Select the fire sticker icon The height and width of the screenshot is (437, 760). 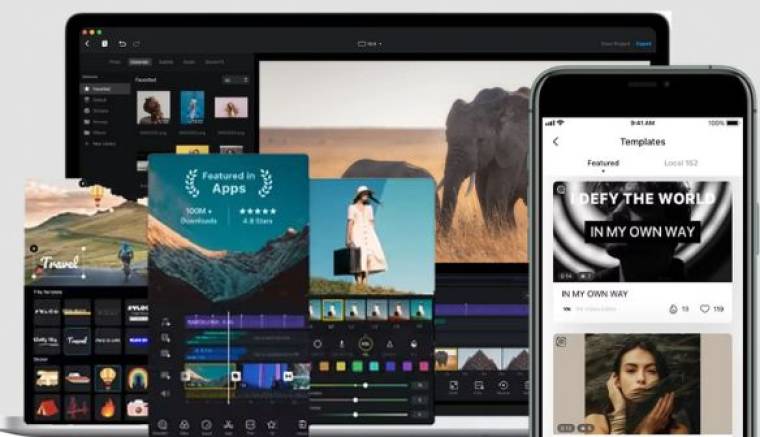(x=107, y=408)
